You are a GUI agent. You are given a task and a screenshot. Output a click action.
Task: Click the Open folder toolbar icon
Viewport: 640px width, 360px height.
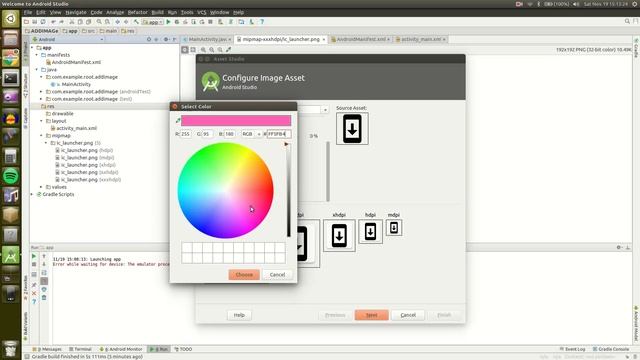coord(27,22)
